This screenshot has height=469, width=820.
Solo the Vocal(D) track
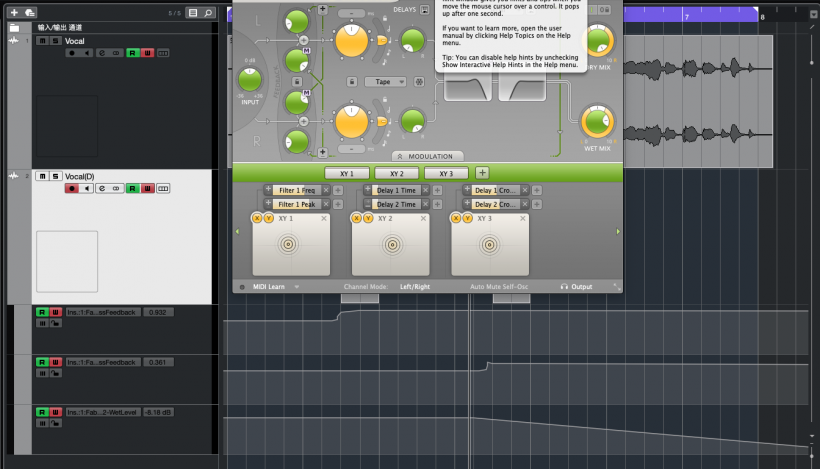tap(55, 176)
